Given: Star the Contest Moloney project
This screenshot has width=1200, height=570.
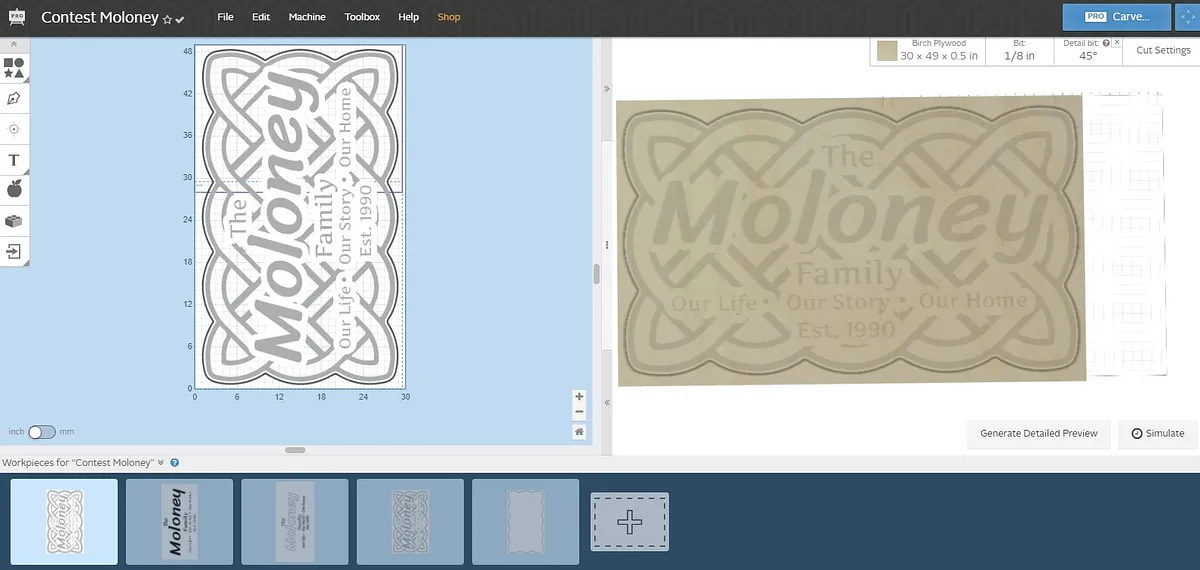Looking at the screenshot, I should pos(167,19).
